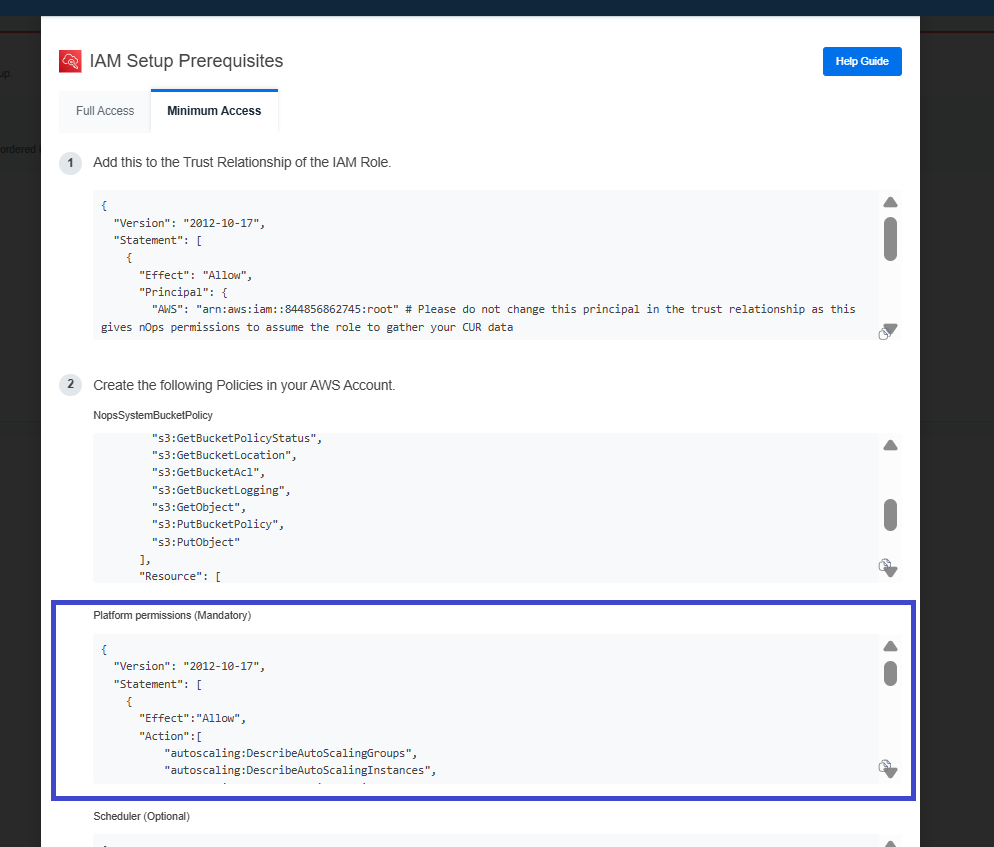994x847 pixels.
Task: Click the NopsSystemBucketPolicy scrollbar thumb
Action: 890,515
